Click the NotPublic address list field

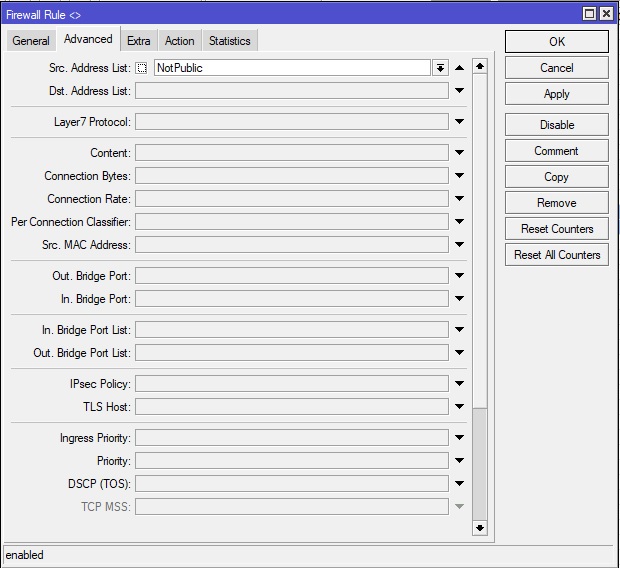(x=290, y=68)
